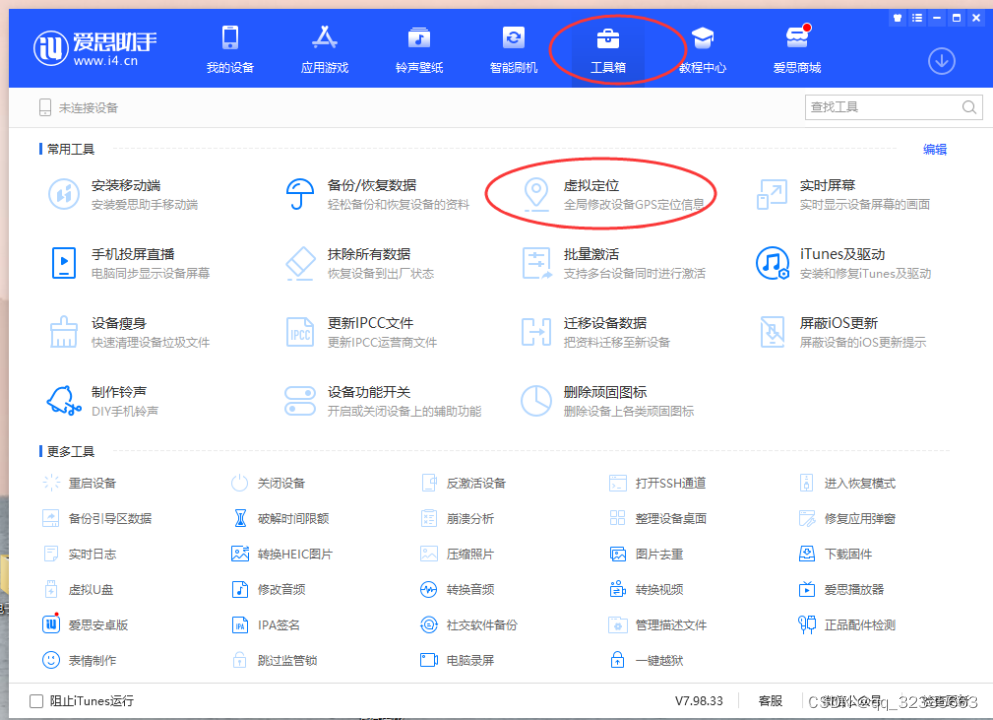Open the 我的设备 tab

tap(230, 49)
